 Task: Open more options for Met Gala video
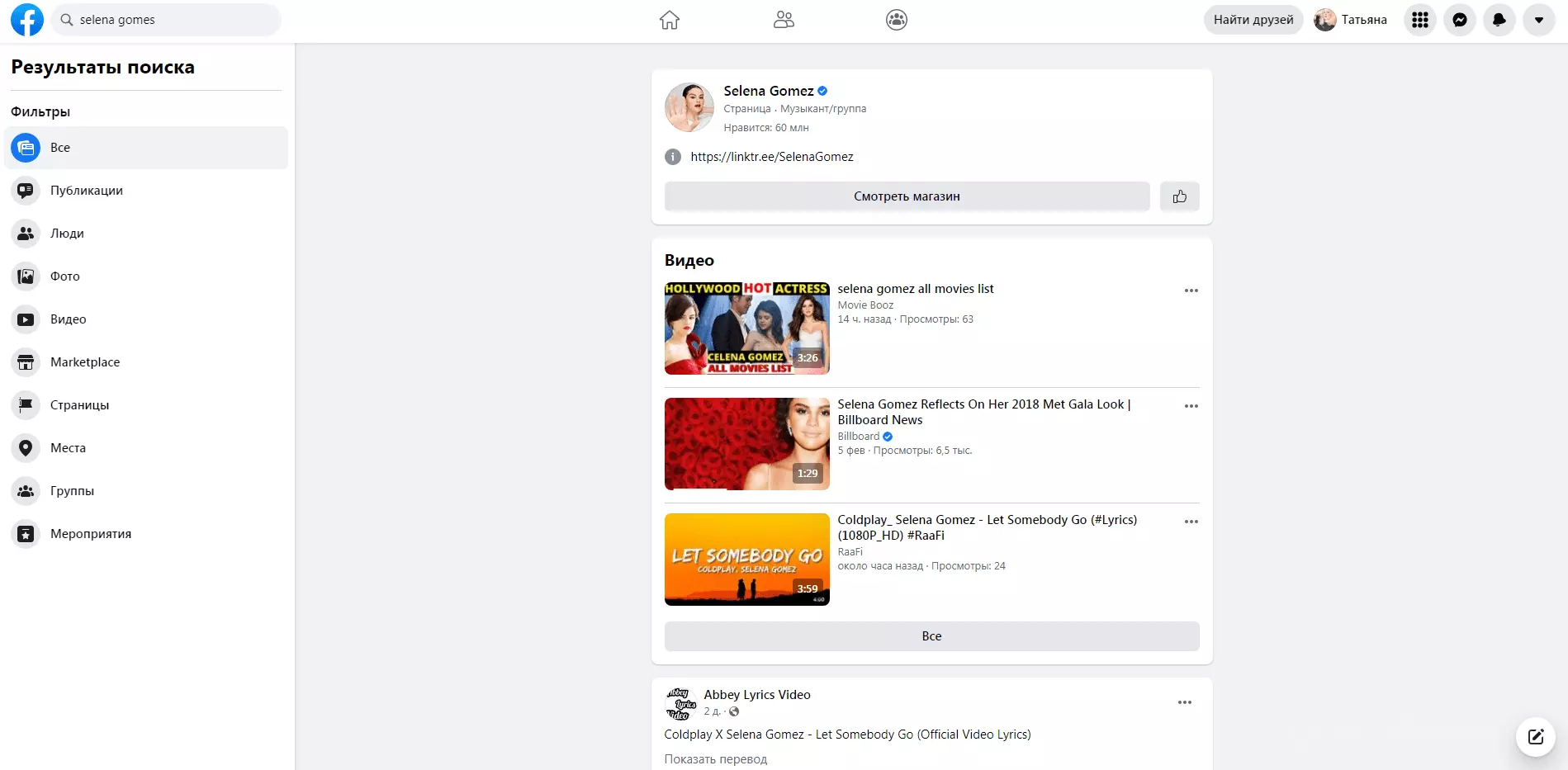[x=1191, y=406]
